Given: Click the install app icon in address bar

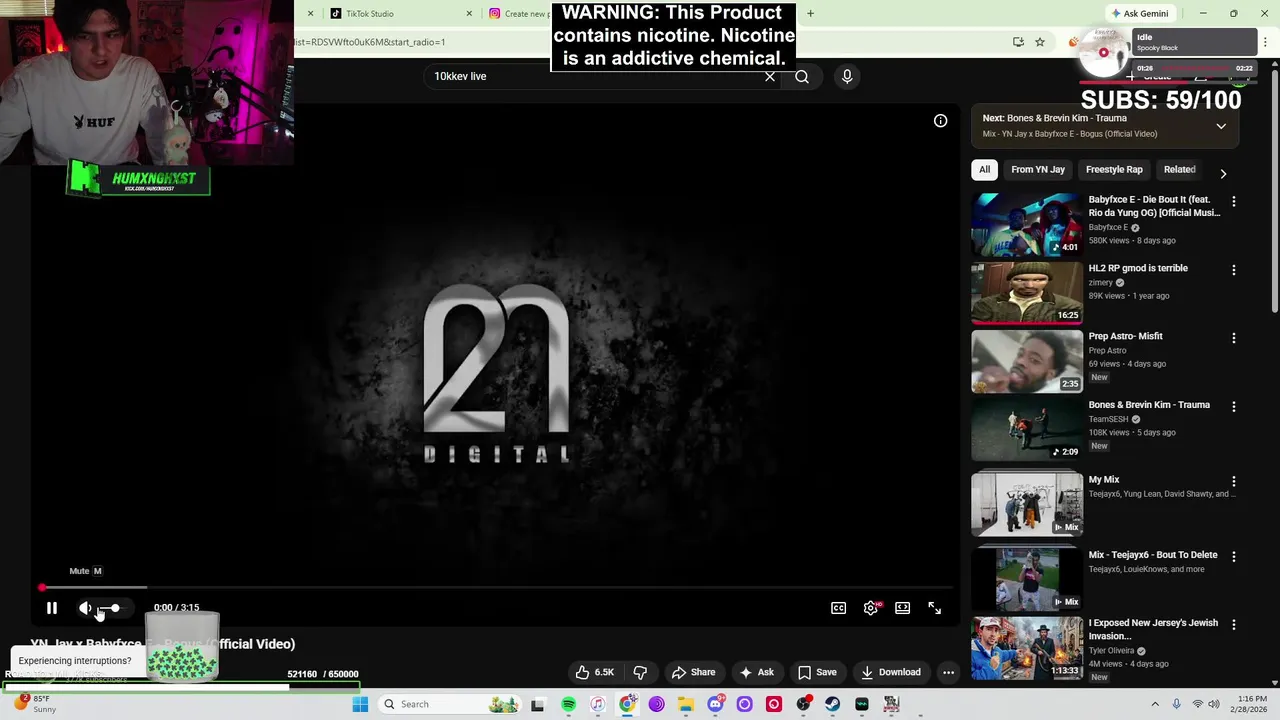Looking at the screenshot, I should click(1018, 42).
